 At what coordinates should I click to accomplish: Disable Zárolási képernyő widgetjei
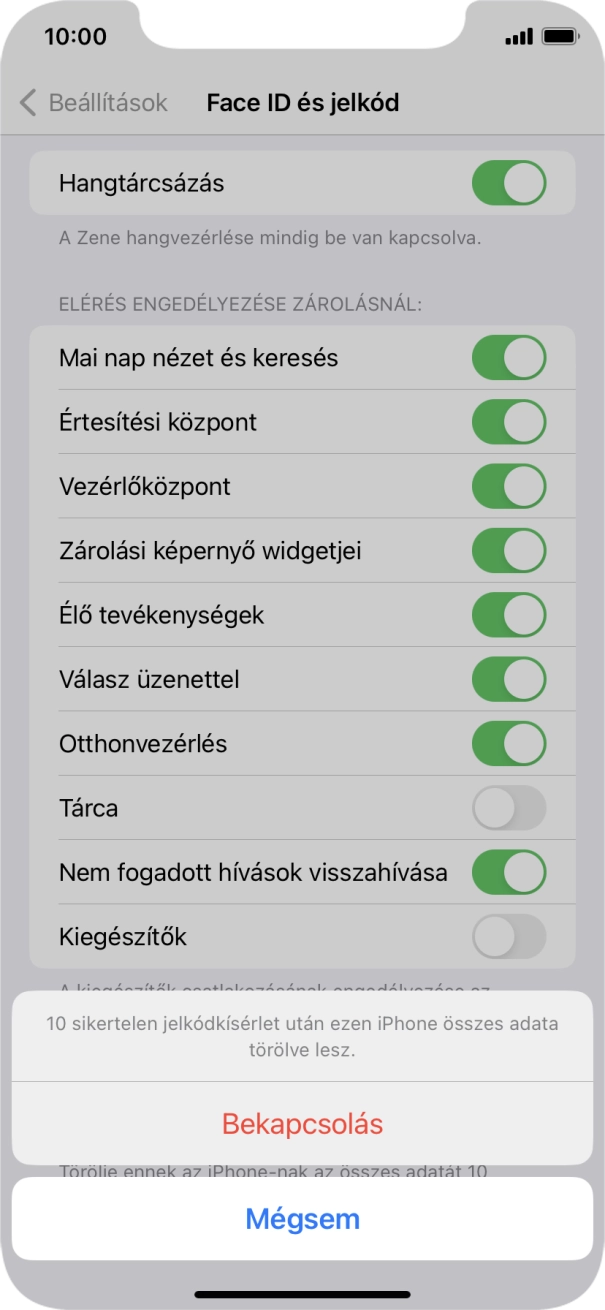coord(511,550)
